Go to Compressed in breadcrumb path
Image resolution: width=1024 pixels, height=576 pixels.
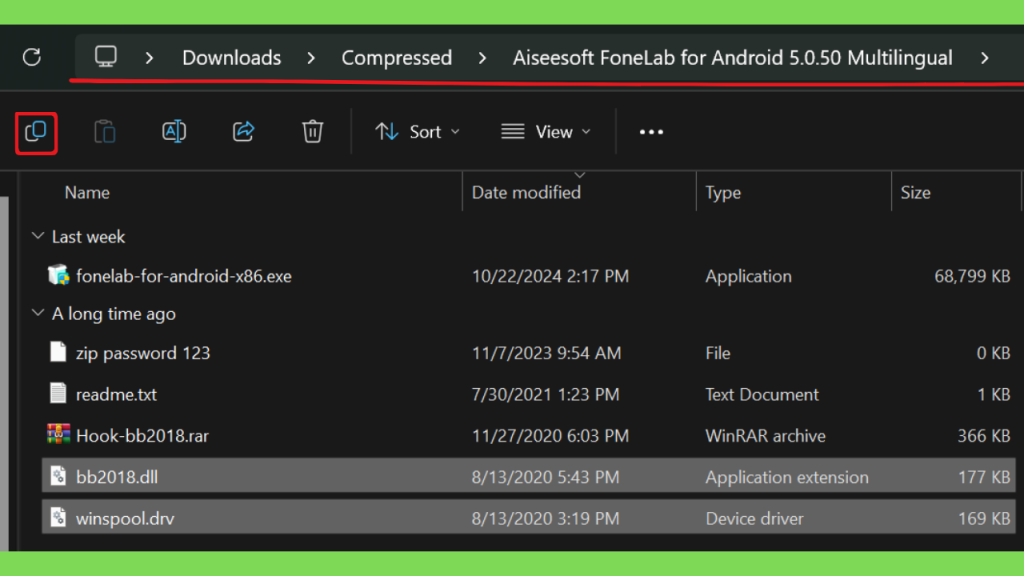click(x=396, y=58)
